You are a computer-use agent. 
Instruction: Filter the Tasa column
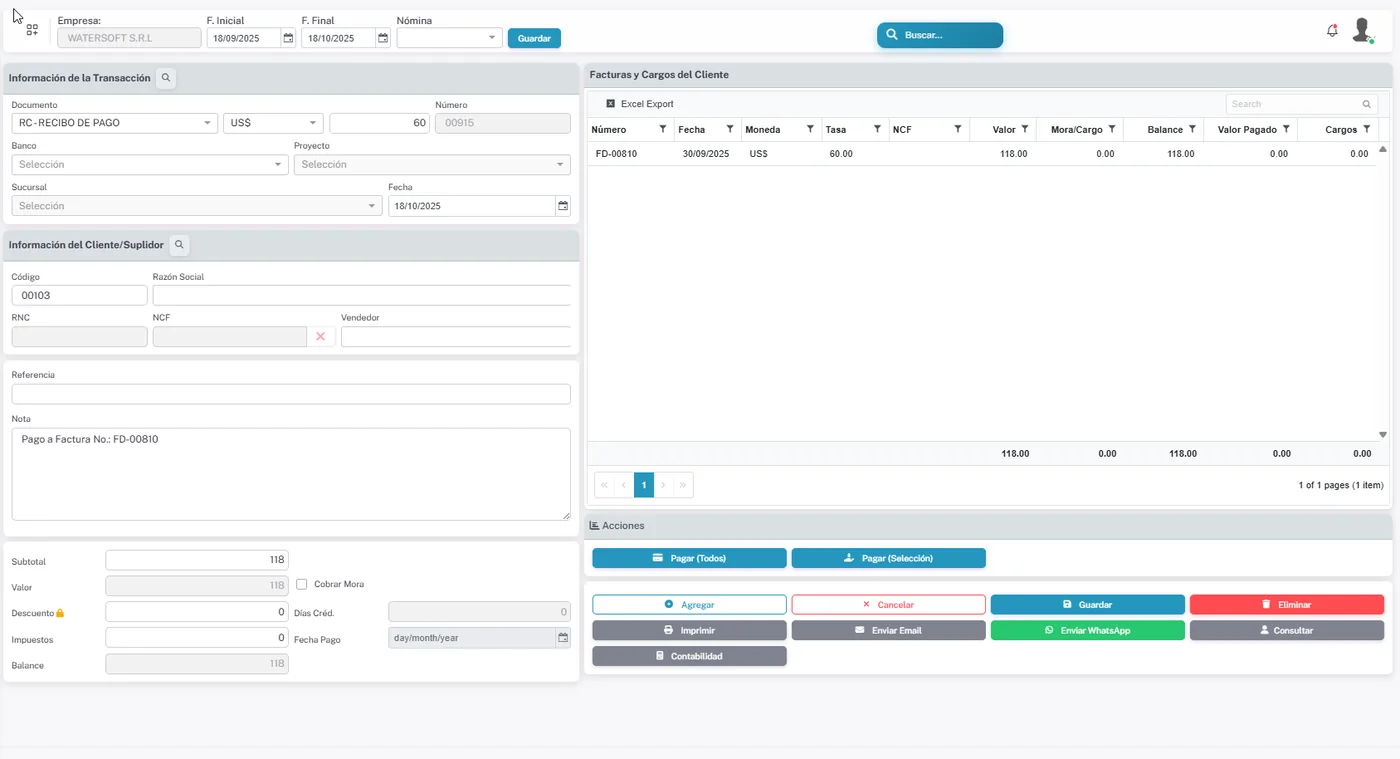(877, 130)
